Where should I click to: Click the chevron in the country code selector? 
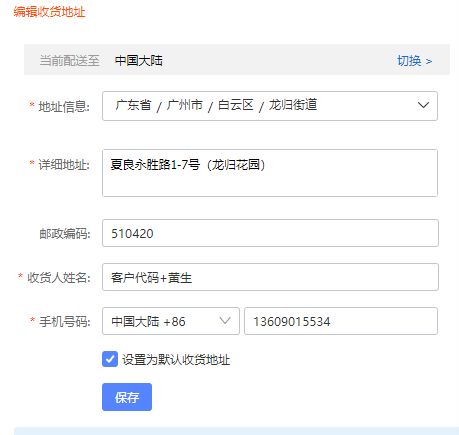tap(225, 321)
